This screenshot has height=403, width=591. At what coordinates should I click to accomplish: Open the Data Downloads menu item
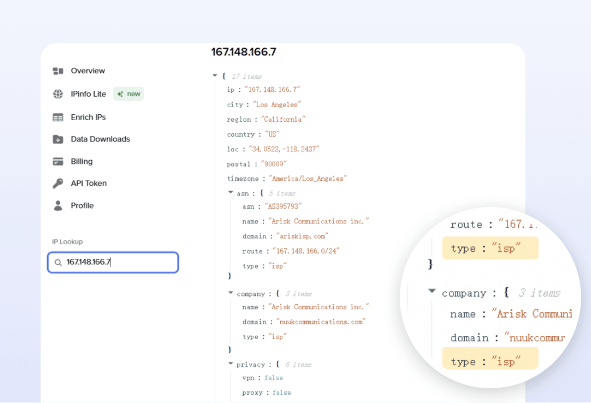click(x=100, y=139)
